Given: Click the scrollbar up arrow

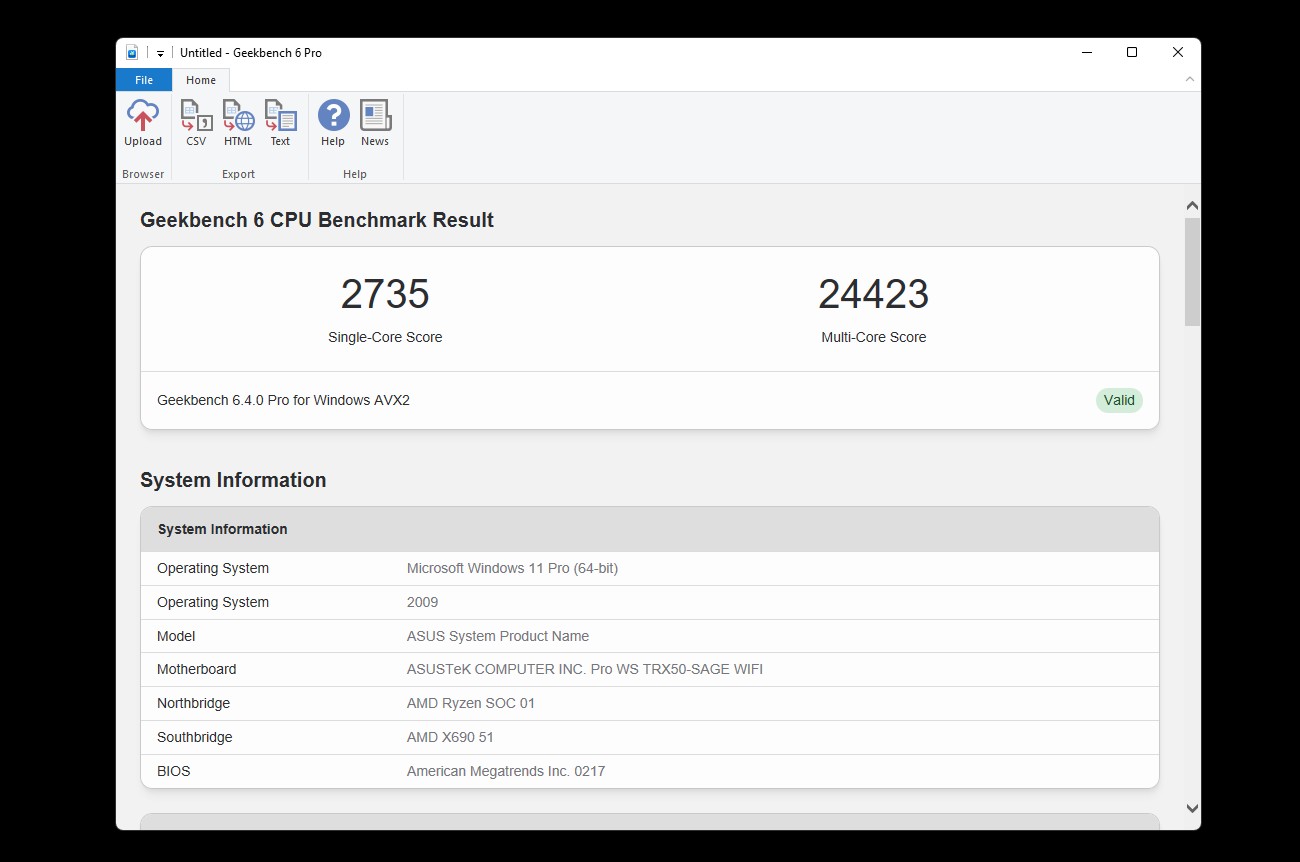Looking at the screenshot, I should [x=1192, y=206].
